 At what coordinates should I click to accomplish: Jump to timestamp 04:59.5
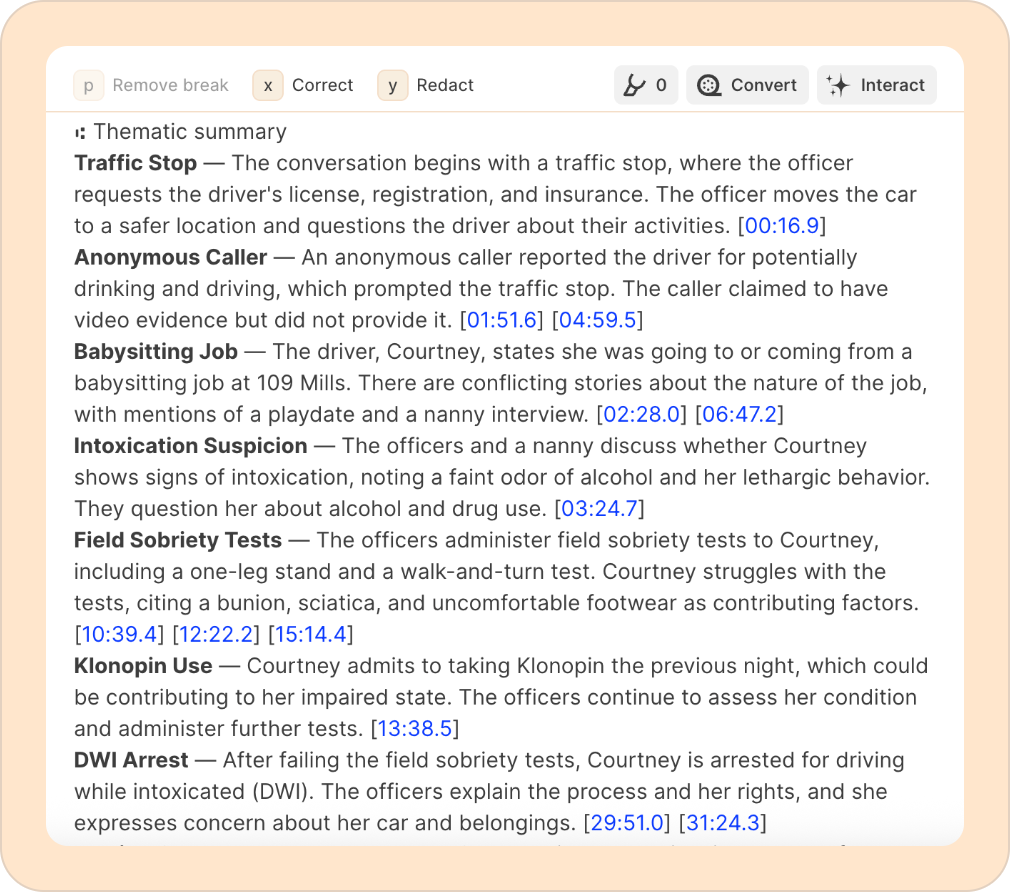click(x=598, y=320)
